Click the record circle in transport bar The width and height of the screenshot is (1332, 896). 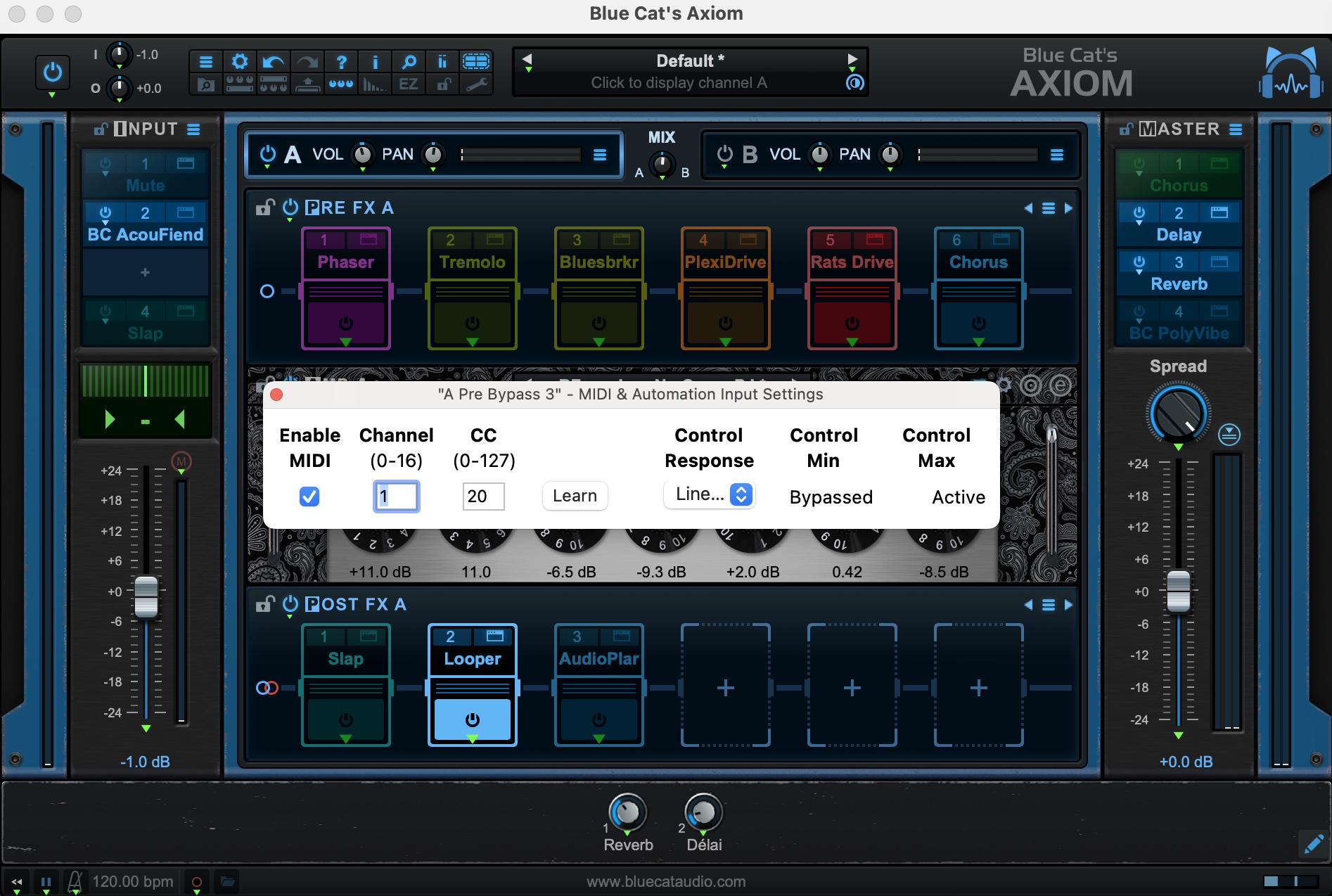pos(197,881)
